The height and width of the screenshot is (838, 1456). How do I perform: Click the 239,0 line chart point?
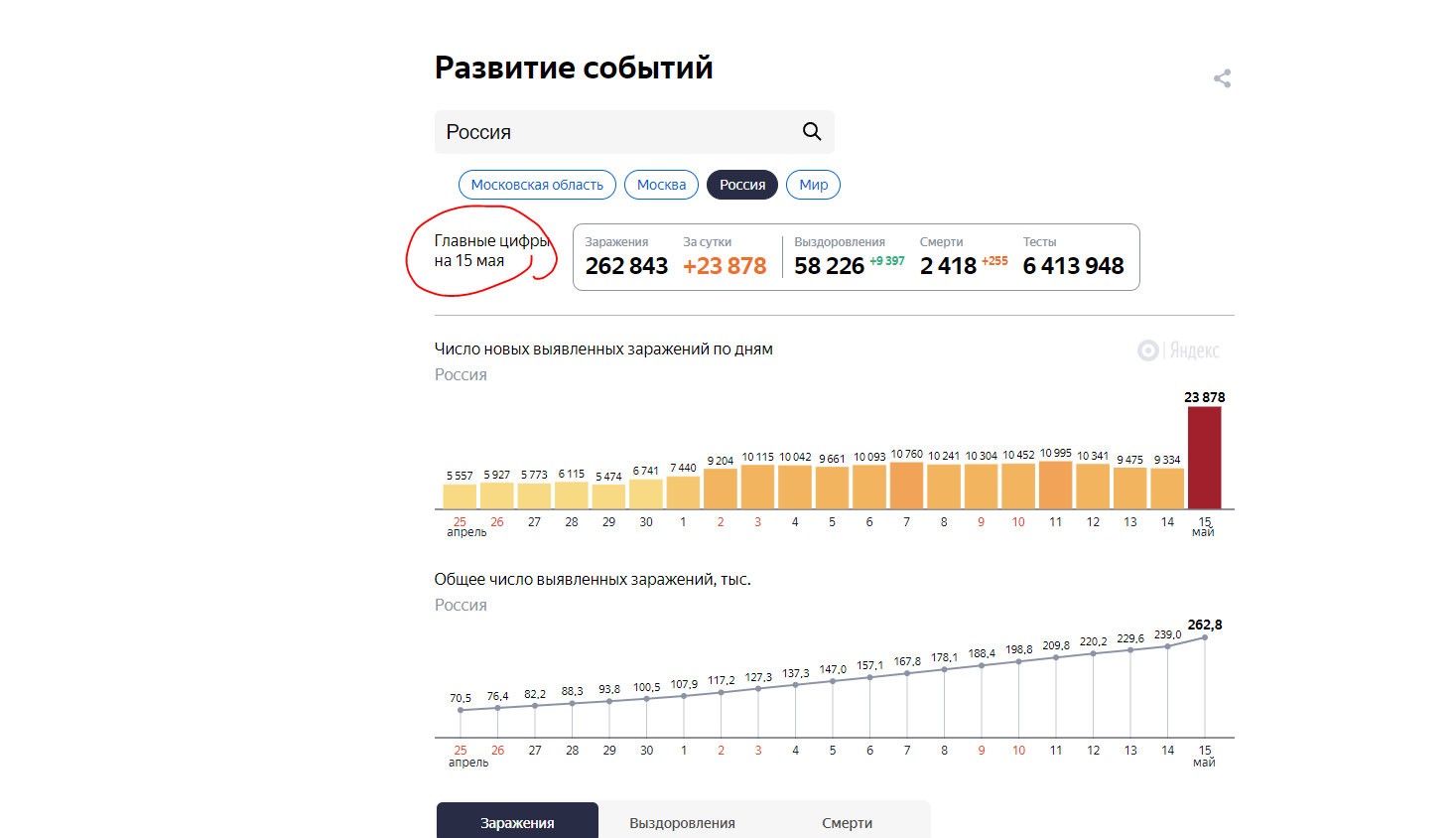(x=1168, y=646)
